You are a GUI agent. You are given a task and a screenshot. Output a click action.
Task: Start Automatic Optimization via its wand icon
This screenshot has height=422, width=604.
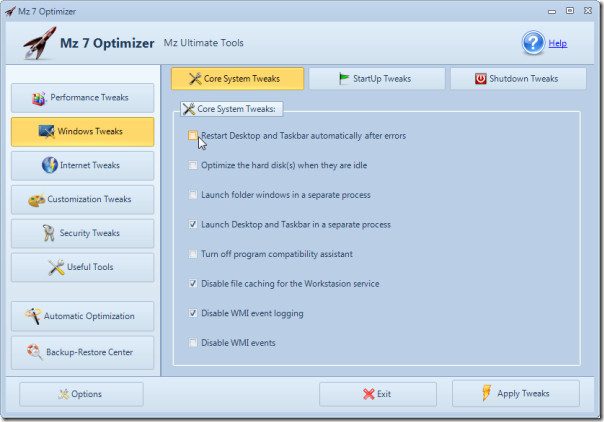pos(33,316)
